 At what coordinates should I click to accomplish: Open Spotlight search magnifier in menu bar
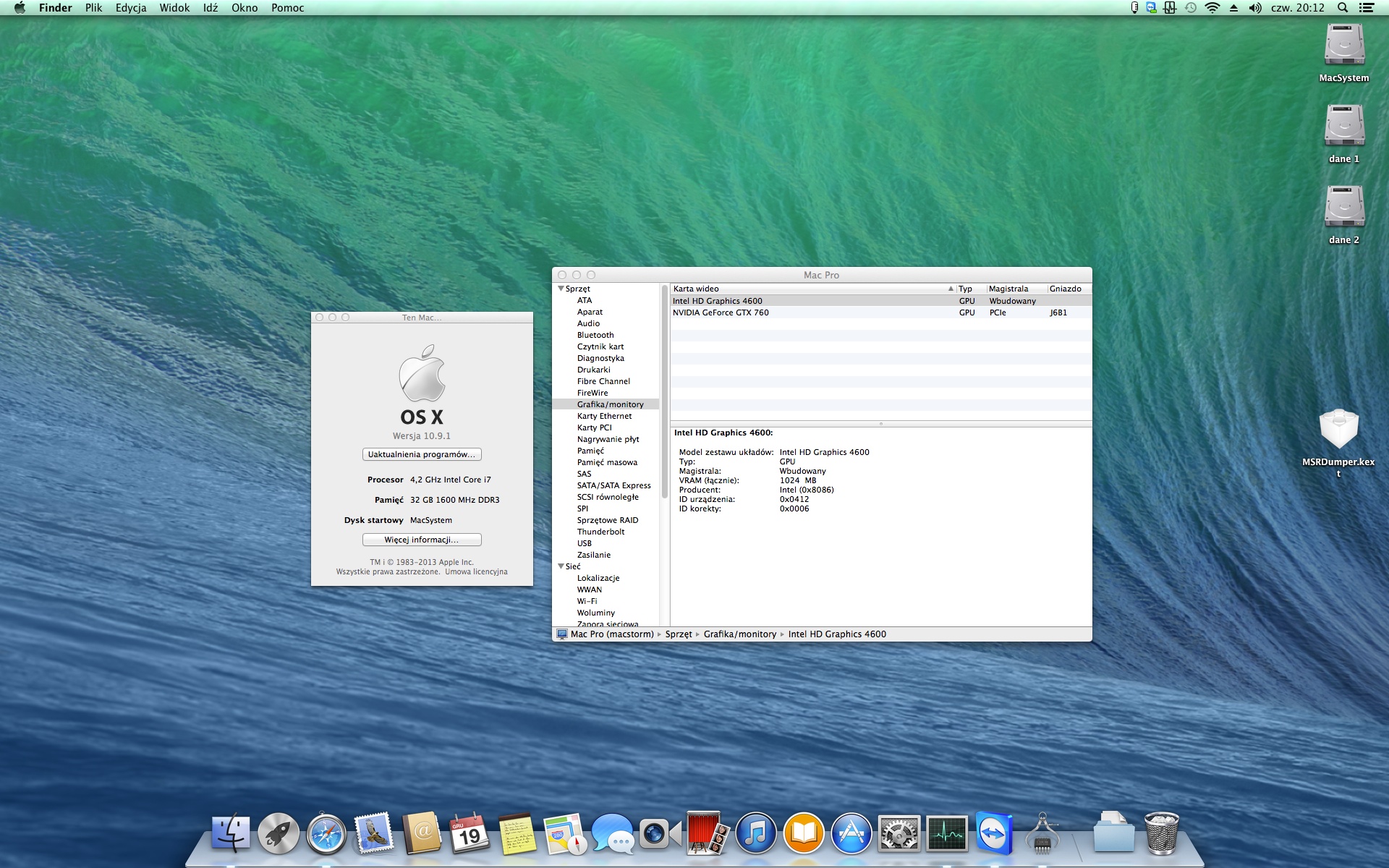click(x=1342, y=8)
